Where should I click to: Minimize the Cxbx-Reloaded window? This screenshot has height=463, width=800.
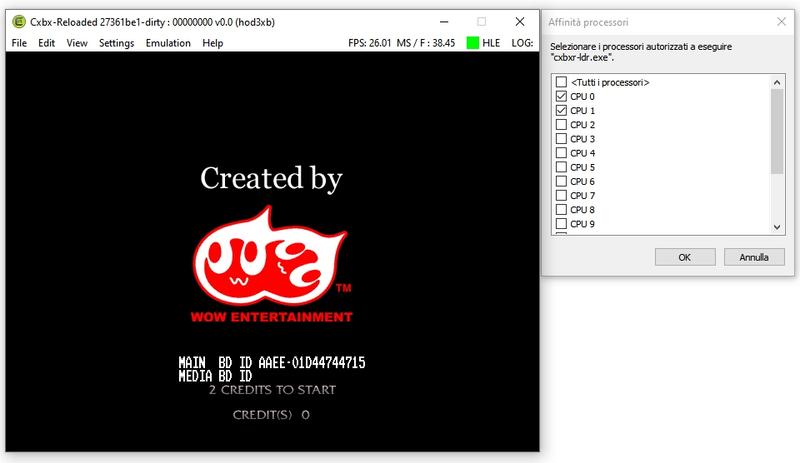(444, 22)
